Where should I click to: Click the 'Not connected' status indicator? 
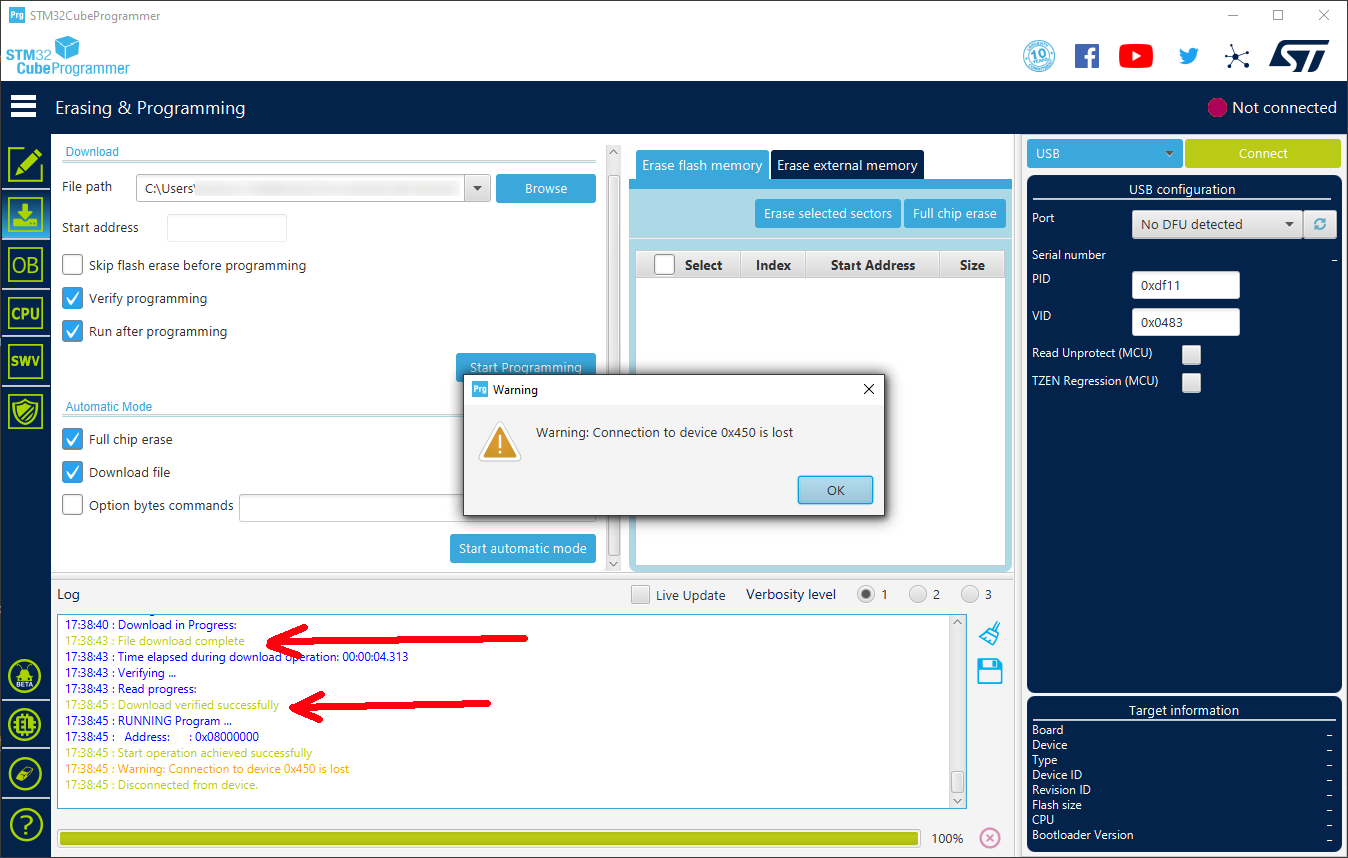[x=1272, y=107]
